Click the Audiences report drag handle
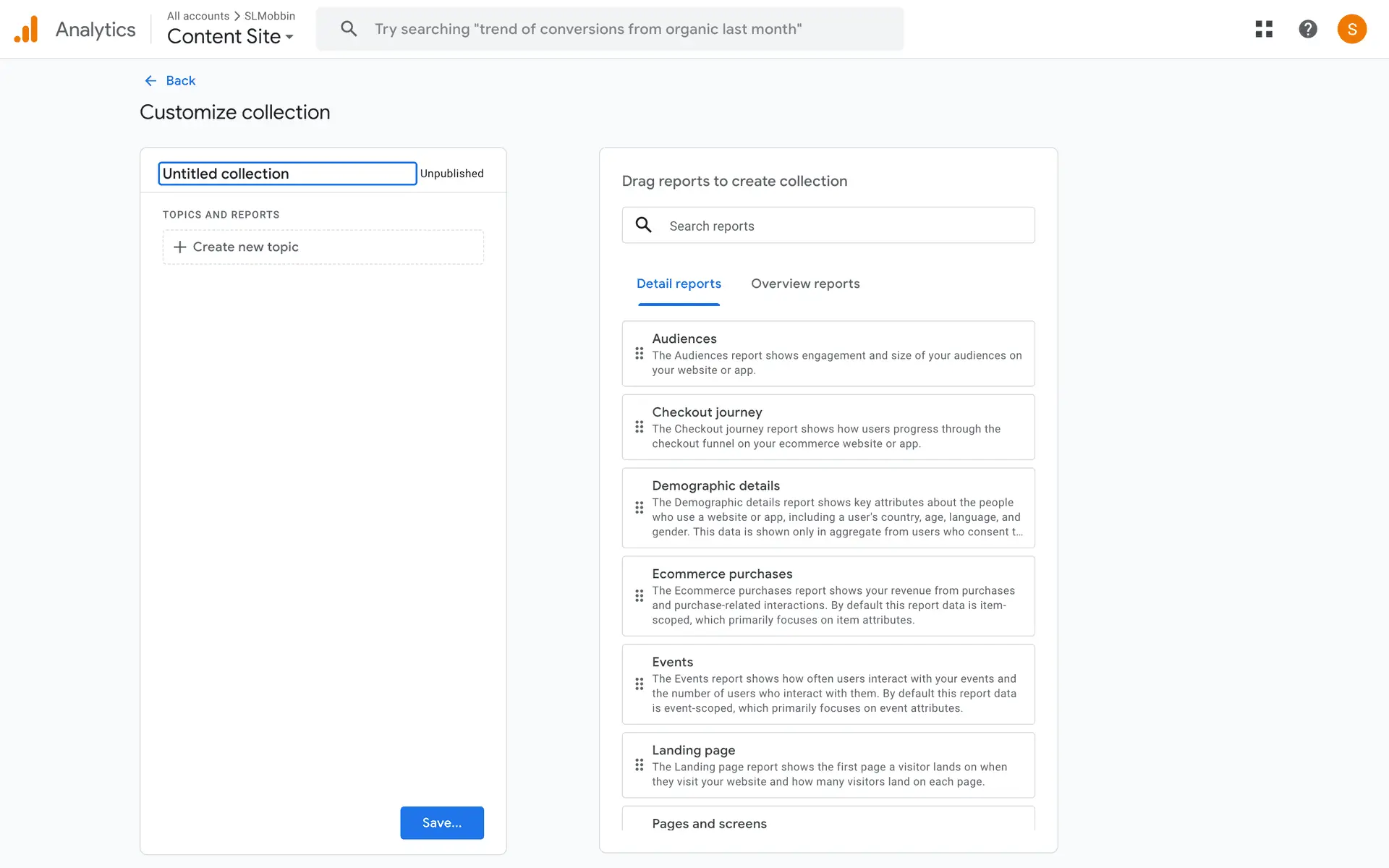Viewport: 1389px width, 868px height. [x=639, y=354]
